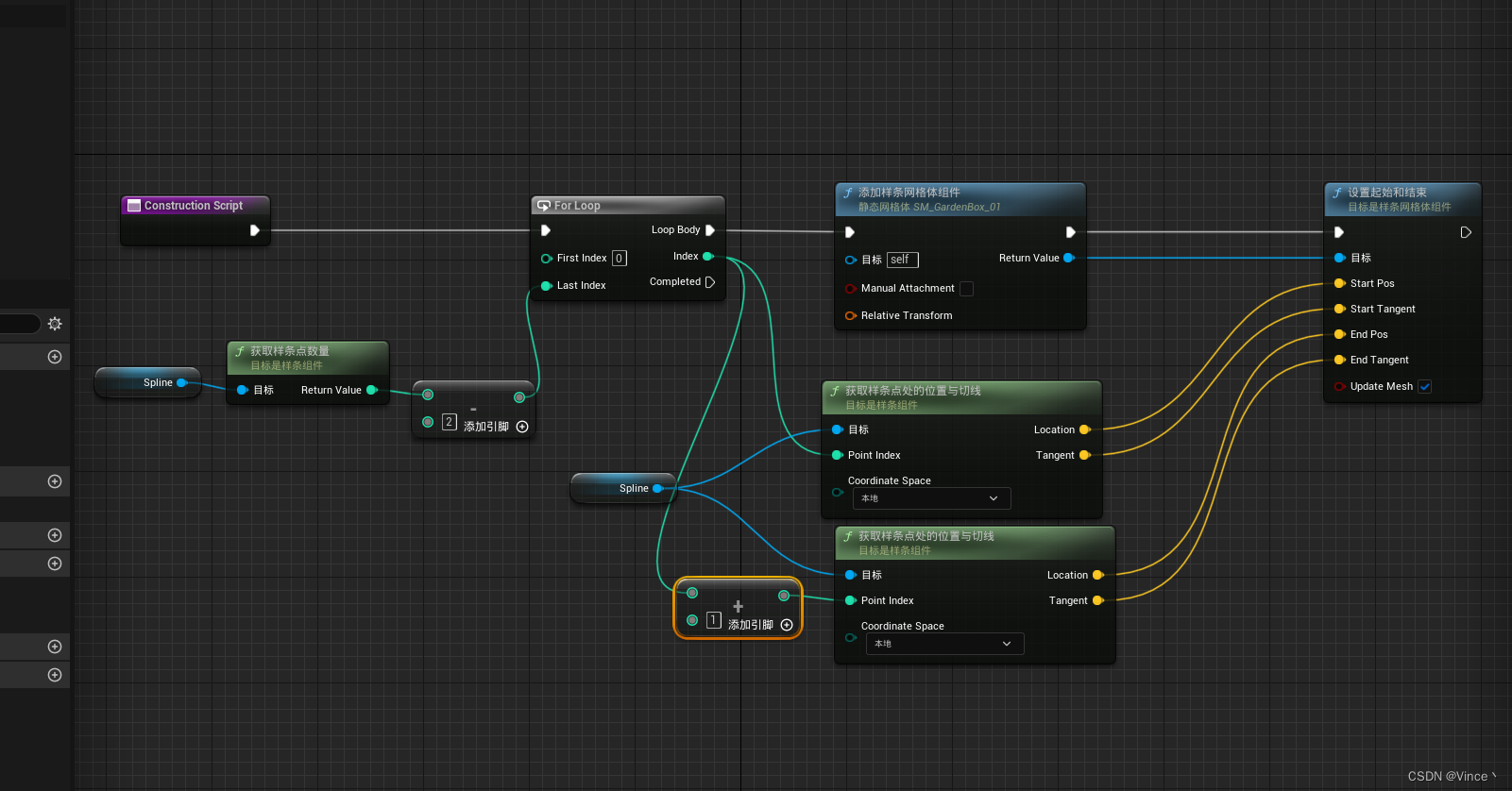The width and height of the screenshot is (1512, 791).
Task: Click Location output pin on lower 获取样条点处的位置与切线 node
Action: [1098, 575]
